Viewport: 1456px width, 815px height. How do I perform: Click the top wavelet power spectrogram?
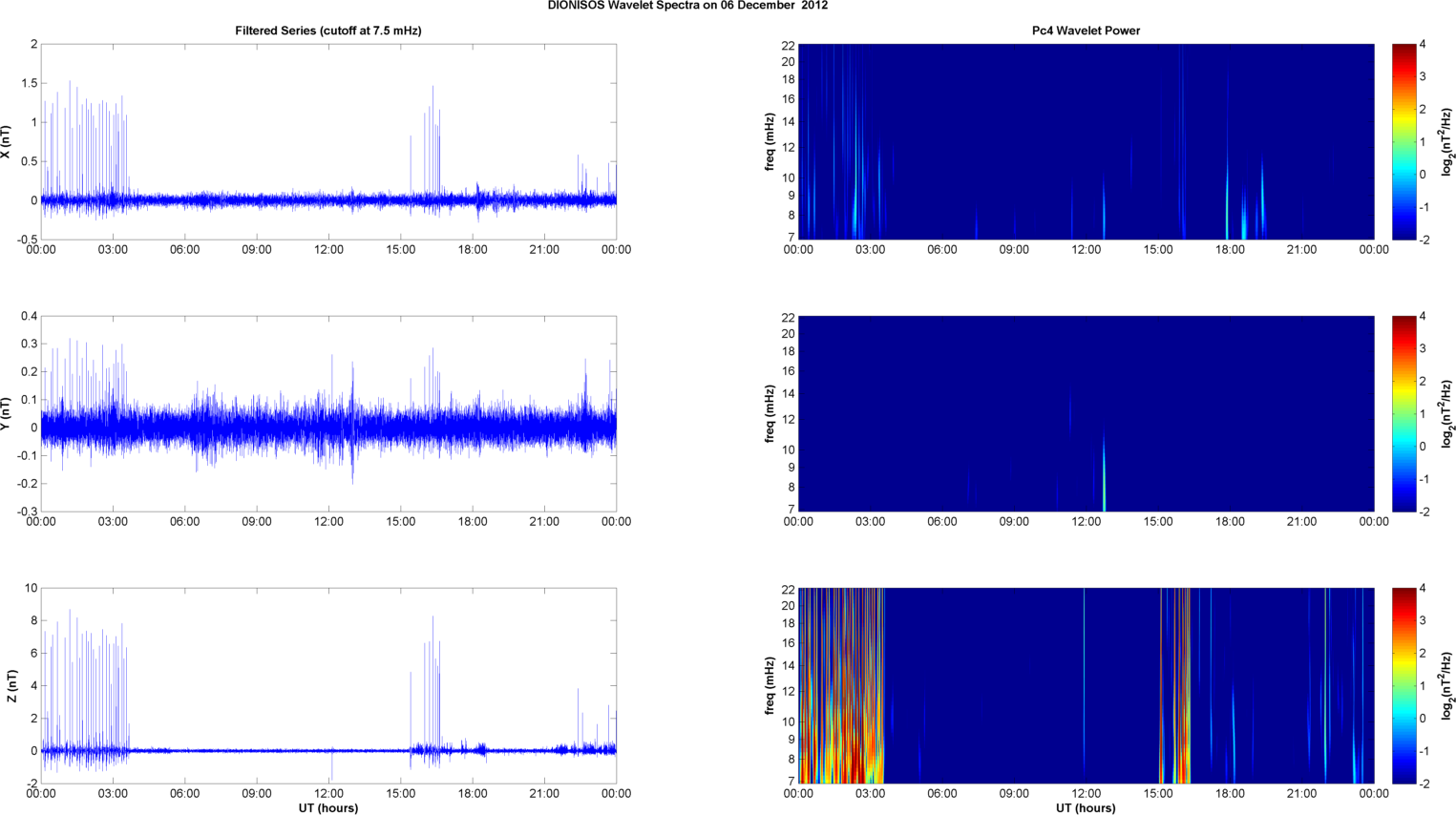tap(1086, 141)
